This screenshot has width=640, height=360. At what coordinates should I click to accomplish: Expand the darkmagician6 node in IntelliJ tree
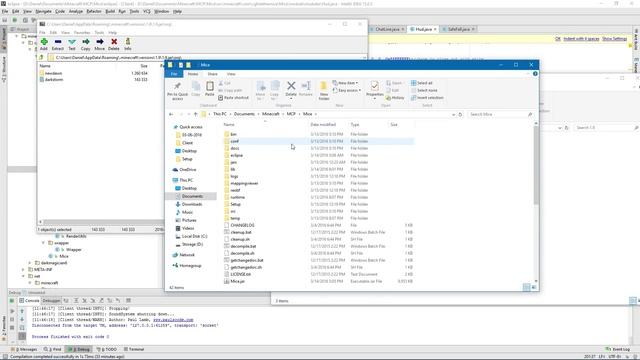click(30, 263)
